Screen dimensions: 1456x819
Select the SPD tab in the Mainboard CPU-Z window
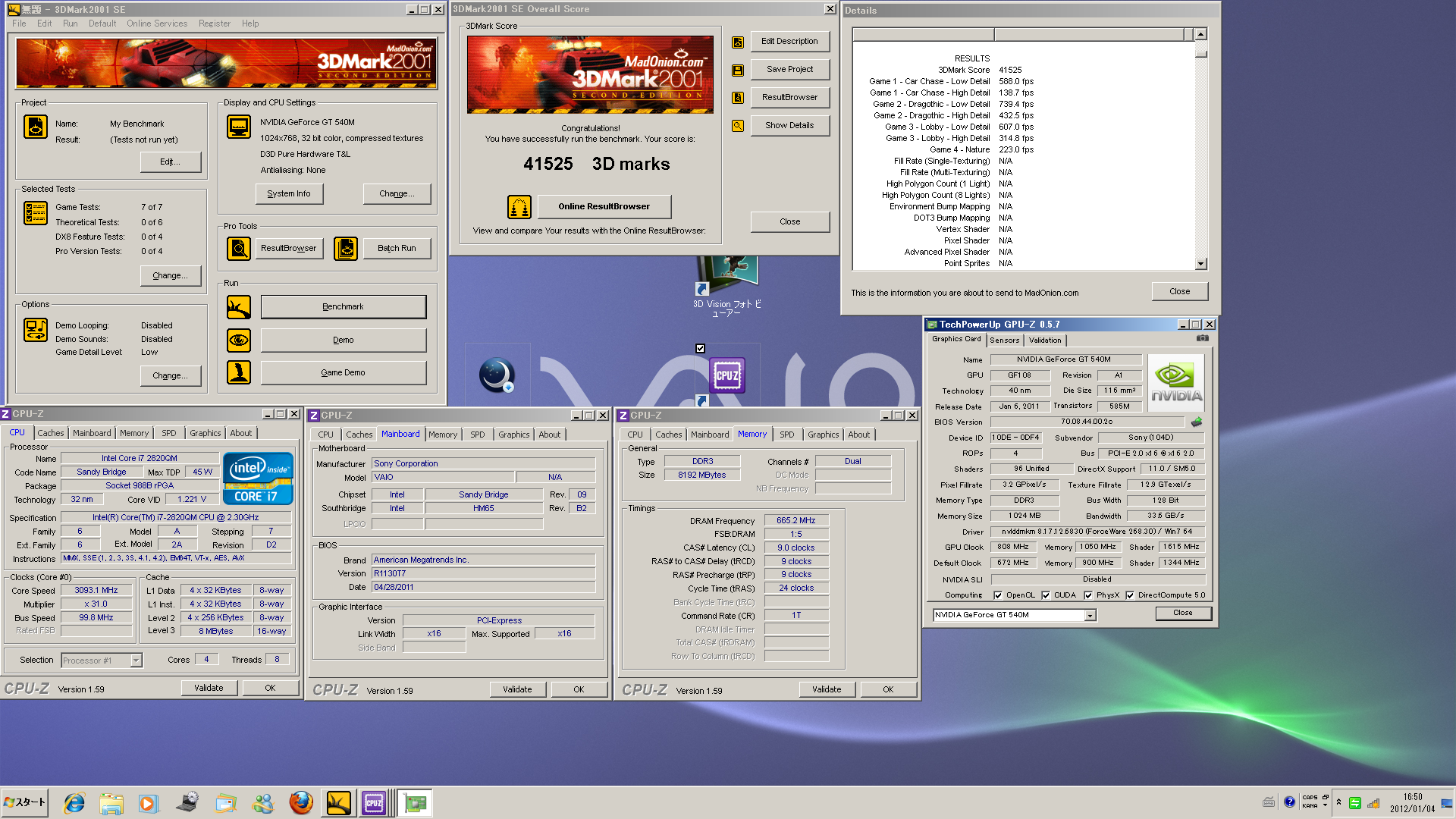(477, 435)
